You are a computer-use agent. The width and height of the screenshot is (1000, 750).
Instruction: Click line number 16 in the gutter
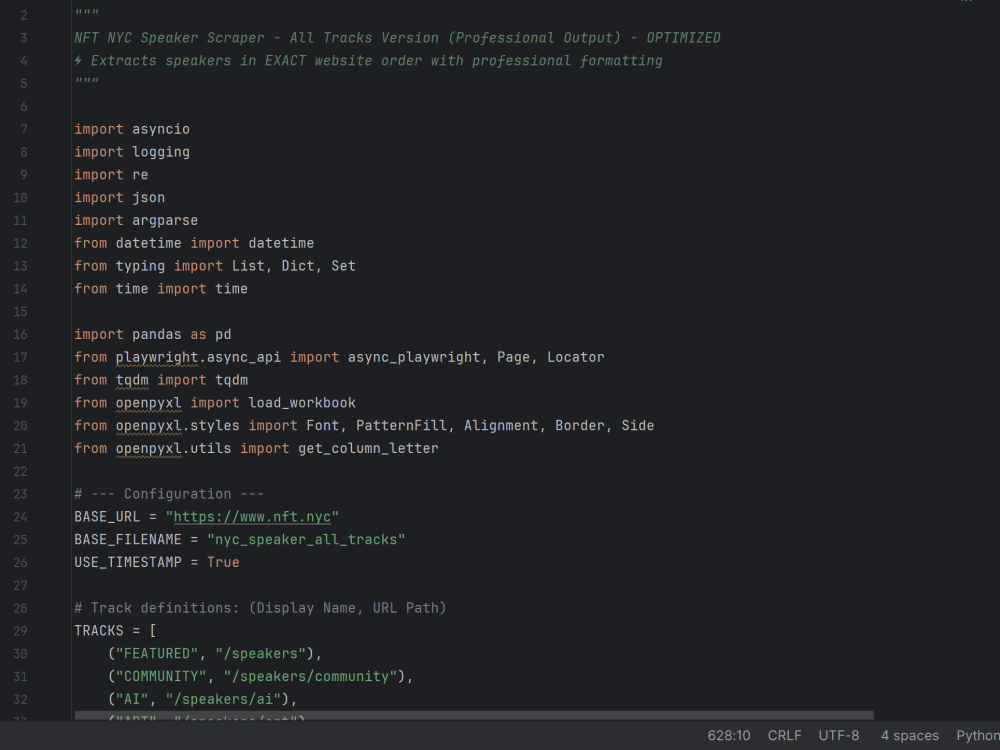[20, 334]
